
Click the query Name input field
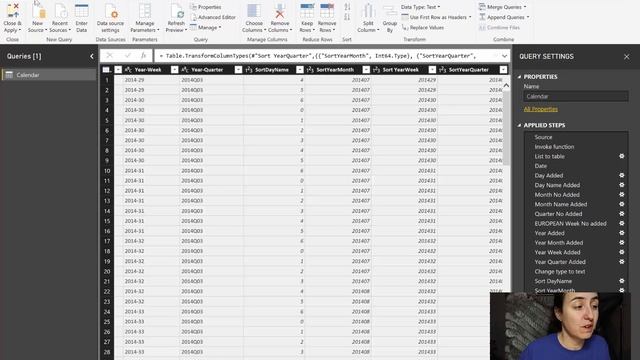576,96
